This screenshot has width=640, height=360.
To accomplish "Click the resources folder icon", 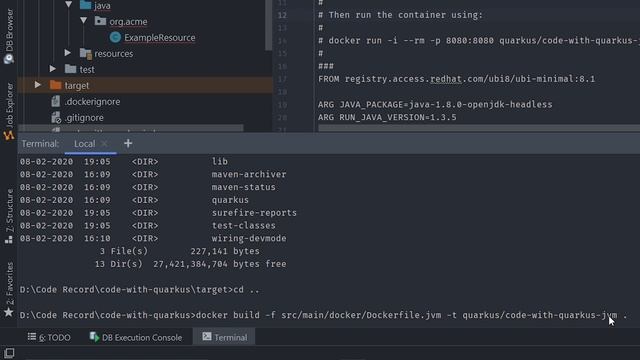I will coord(85,53).
